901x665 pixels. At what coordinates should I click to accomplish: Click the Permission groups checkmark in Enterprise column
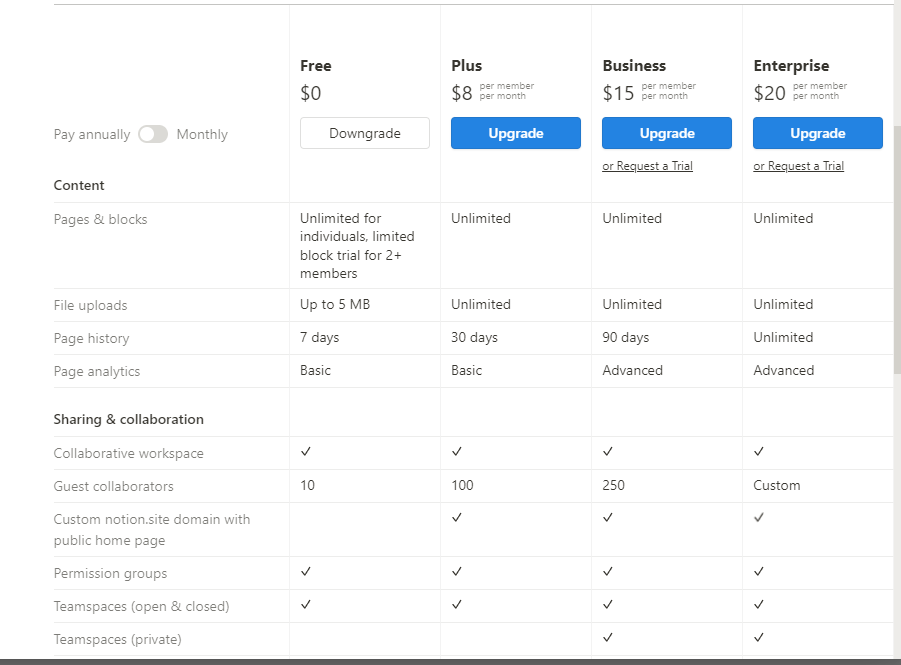[759, 572]
